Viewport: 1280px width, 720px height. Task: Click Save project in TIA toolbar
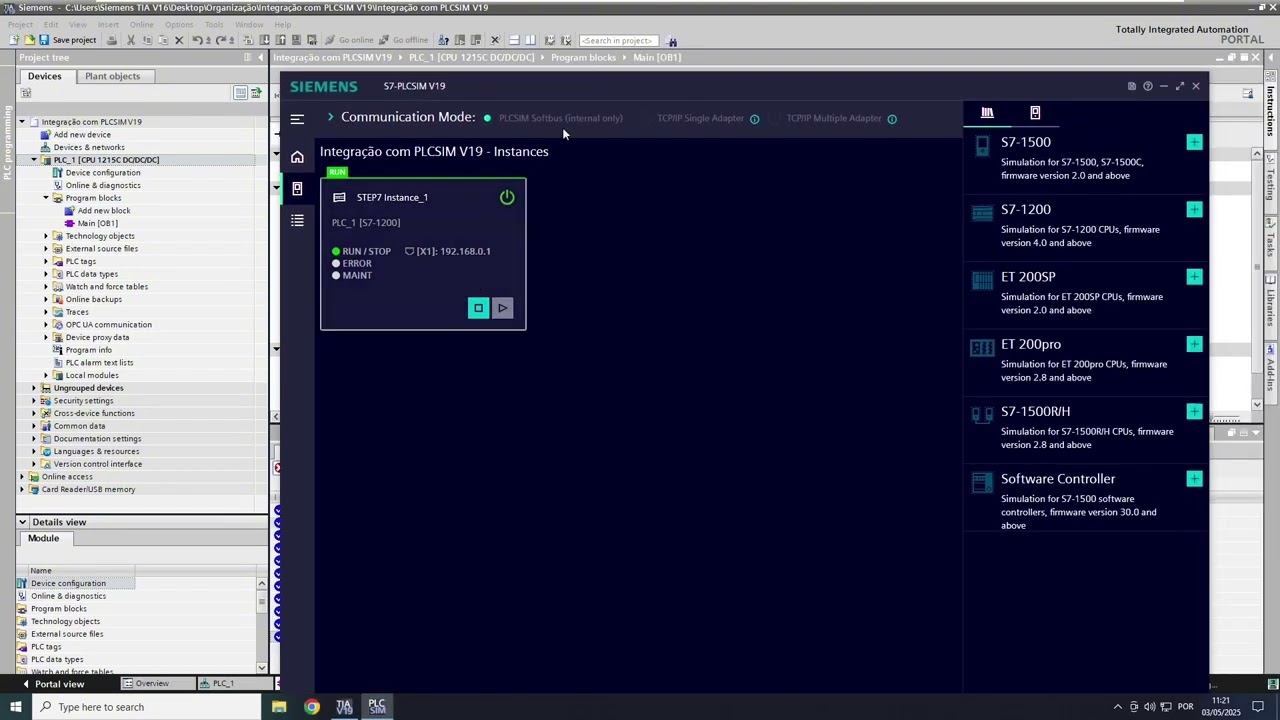[x=67, y=40]
